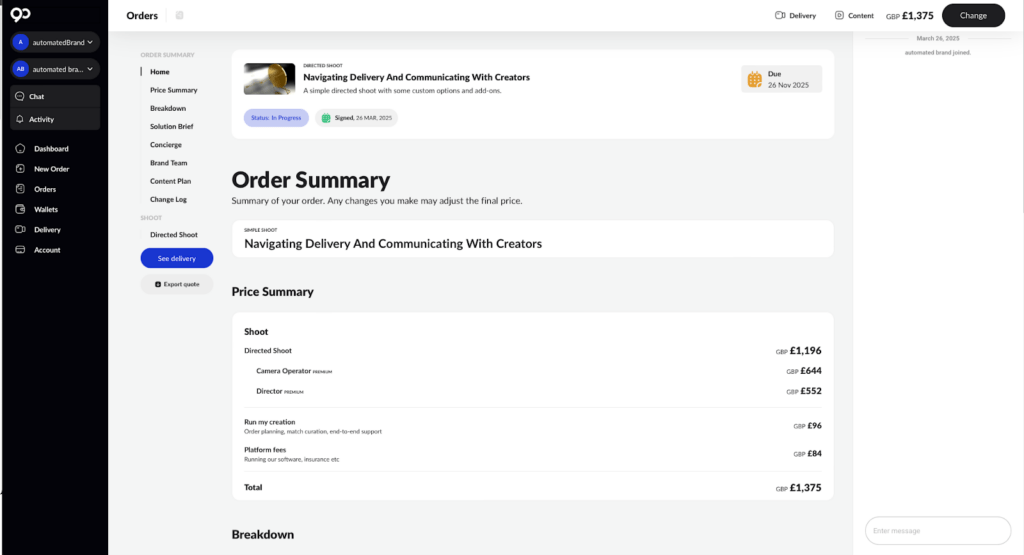
Task: Click the Activity bell icon
Action: pos(20,120)
